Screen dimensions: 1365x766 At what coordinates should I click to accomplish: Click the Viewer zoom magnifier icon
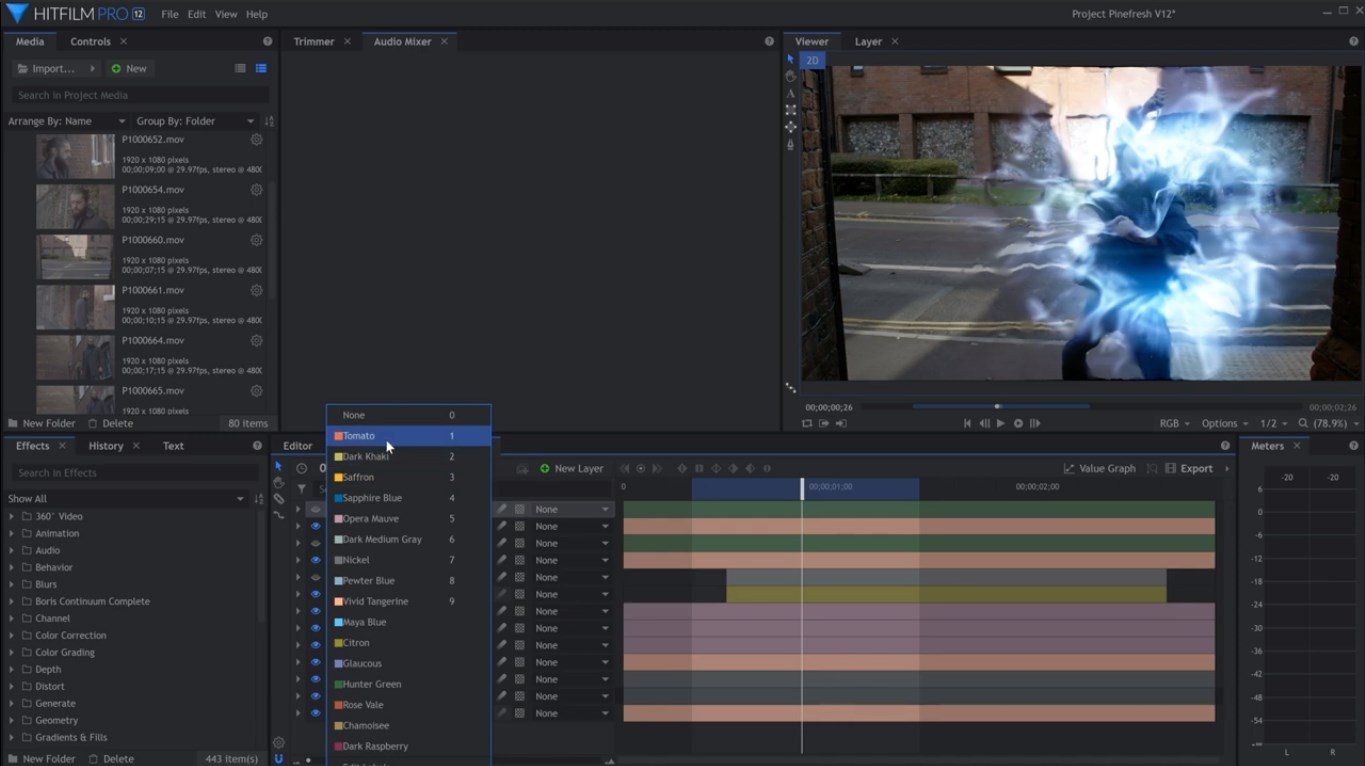pyautogui.click(x=1303, y=423)
